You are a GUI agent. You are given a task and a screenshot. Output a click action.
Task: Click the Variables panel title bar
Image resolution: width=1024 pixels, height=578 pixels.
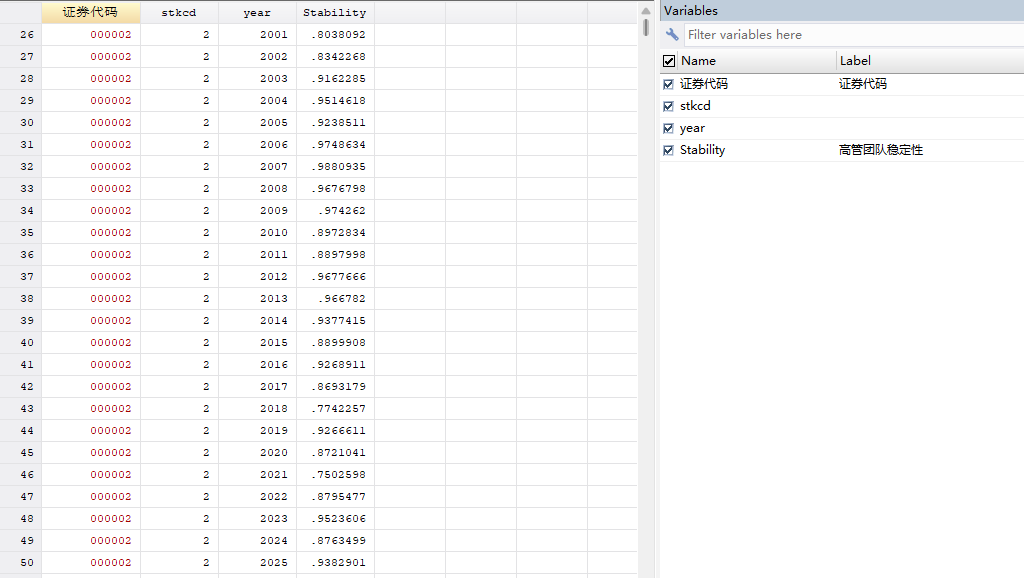842,10
